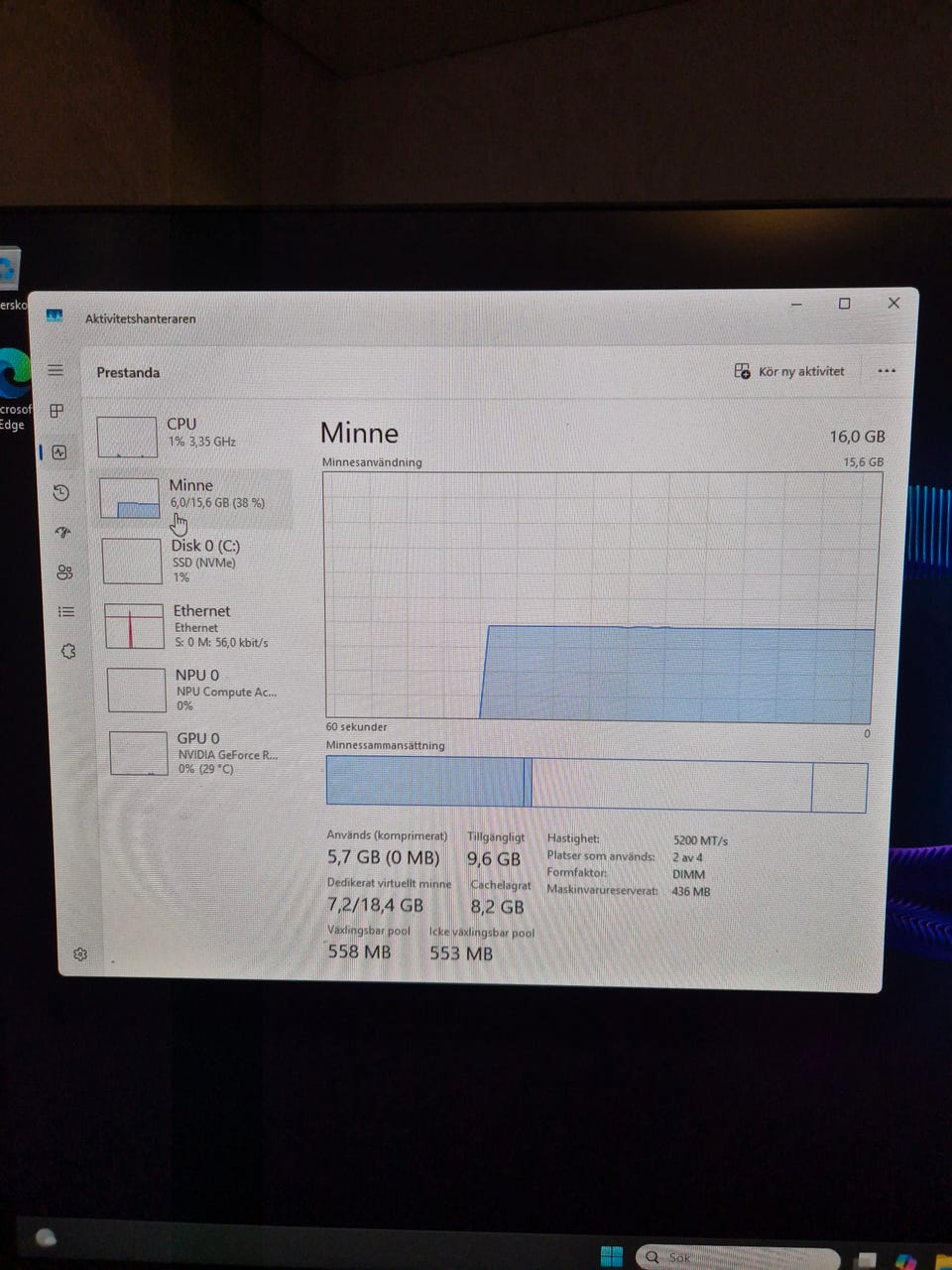Open the Startup apps icon in sidebar
This screenshot has width=952, height=1270.
tap(63, 533)
